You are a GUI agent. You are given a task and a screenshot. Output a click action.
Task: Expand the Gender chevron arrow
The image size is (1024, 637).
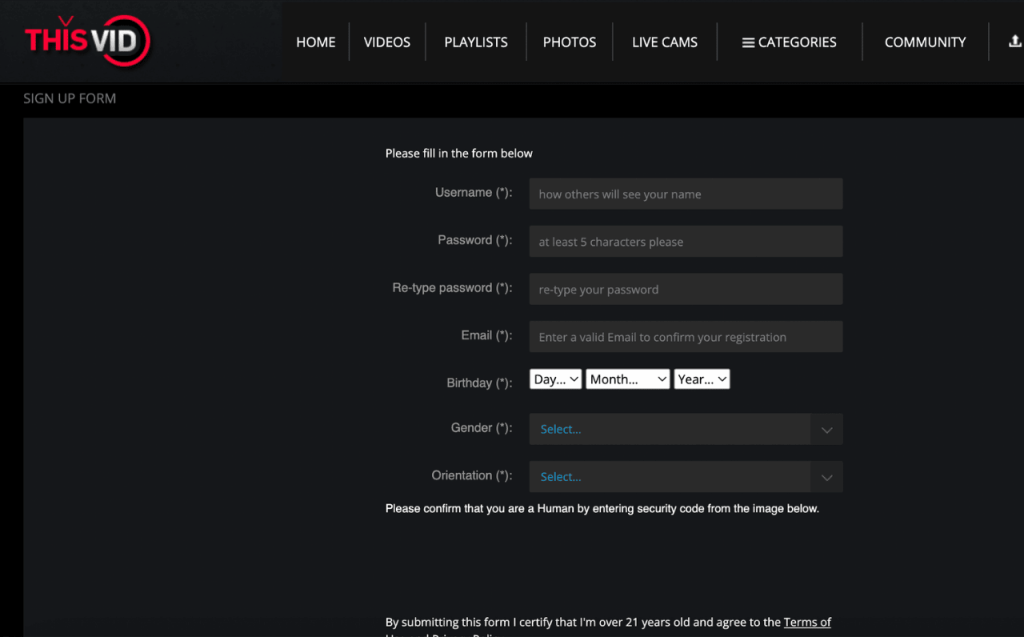coord(827,429)
